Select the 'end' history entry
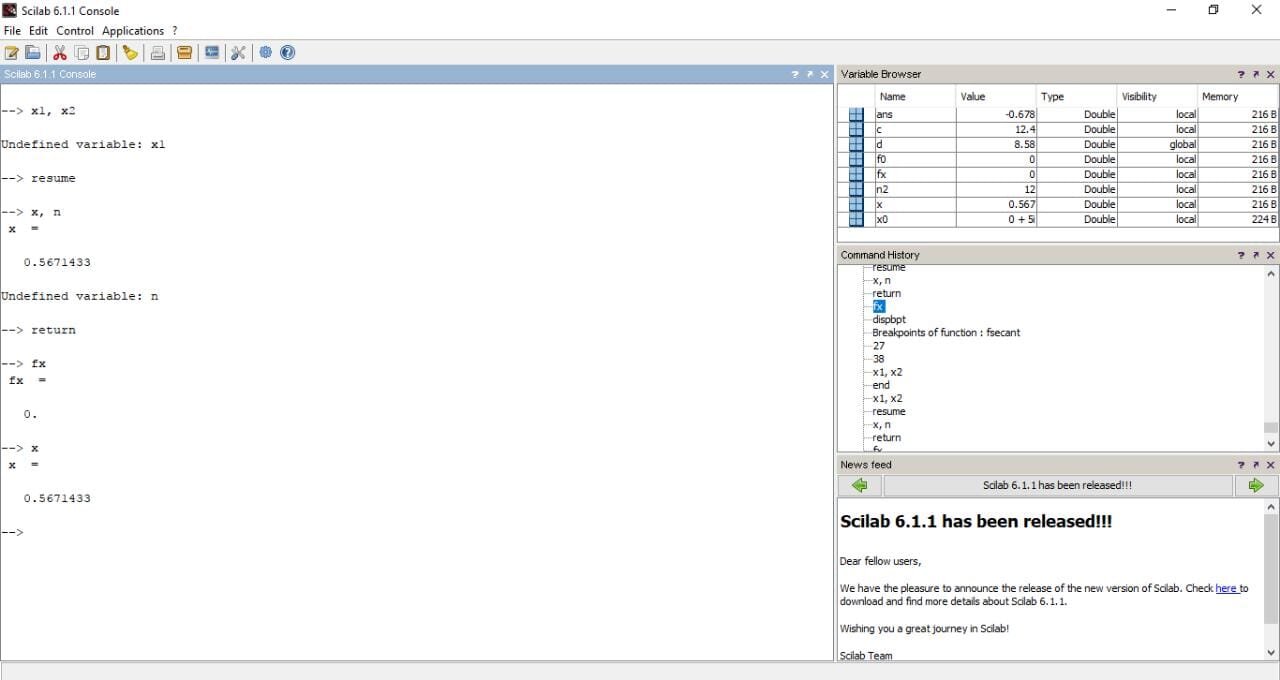The image size is (1280, 680). (881, 385)
